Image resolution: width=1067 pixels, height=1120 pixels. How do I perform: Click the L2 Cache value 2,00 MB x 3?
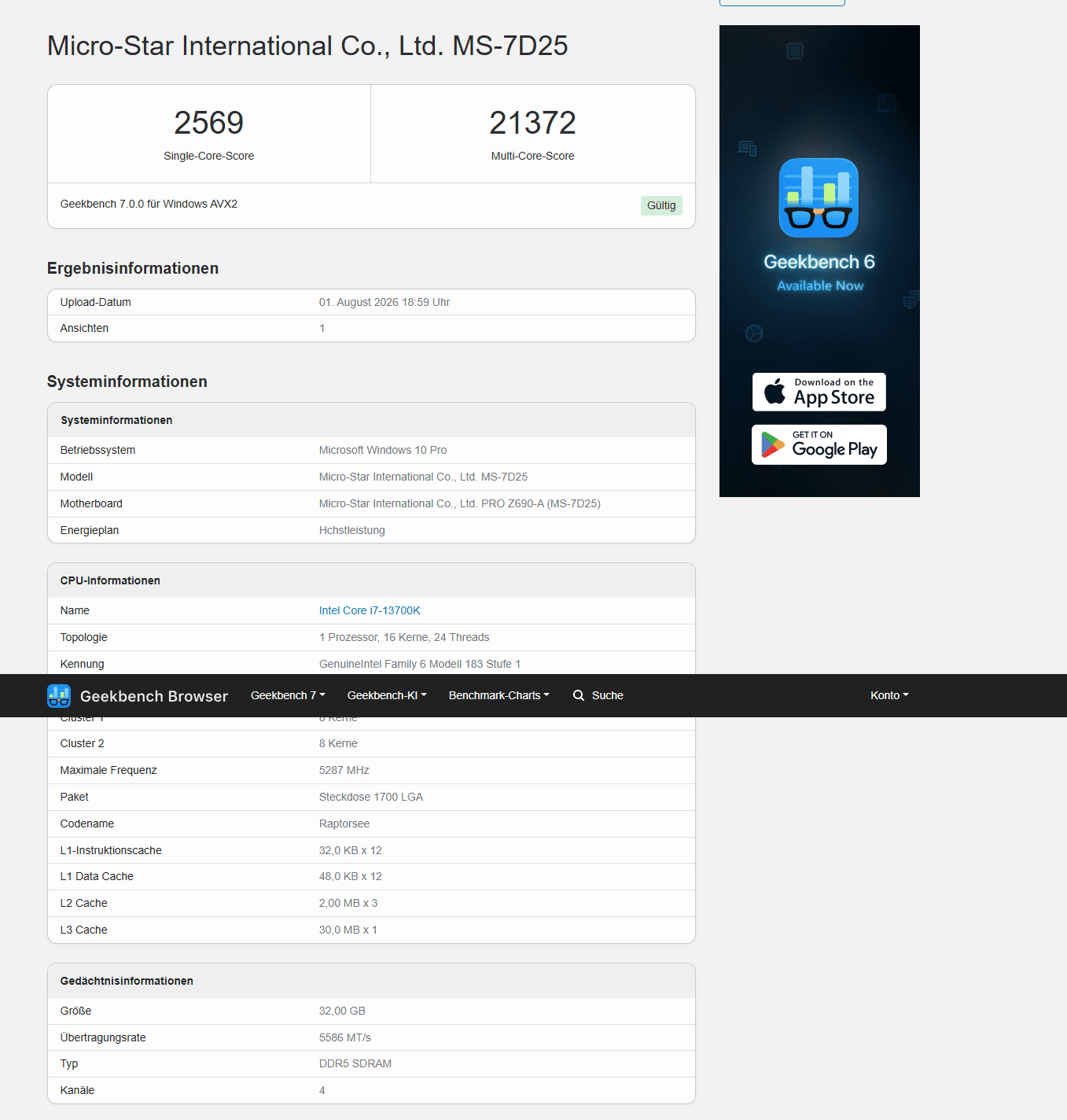coord(348,903)
